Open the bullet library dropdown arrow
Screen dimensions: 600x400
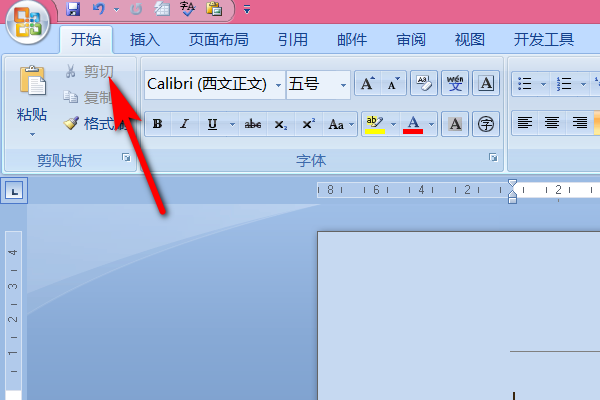point(543,84)
